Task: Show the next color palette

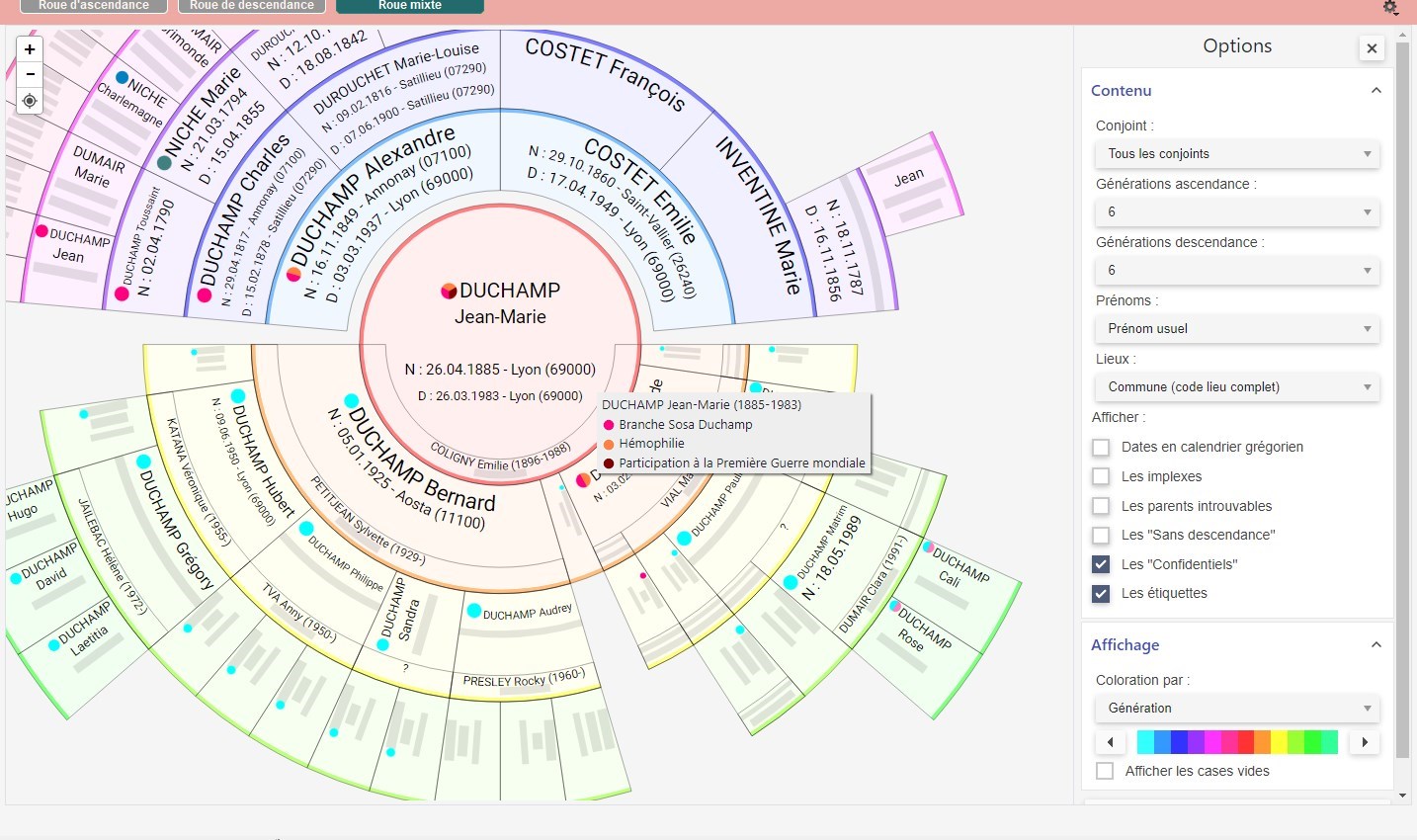Action: point(1365,742)
